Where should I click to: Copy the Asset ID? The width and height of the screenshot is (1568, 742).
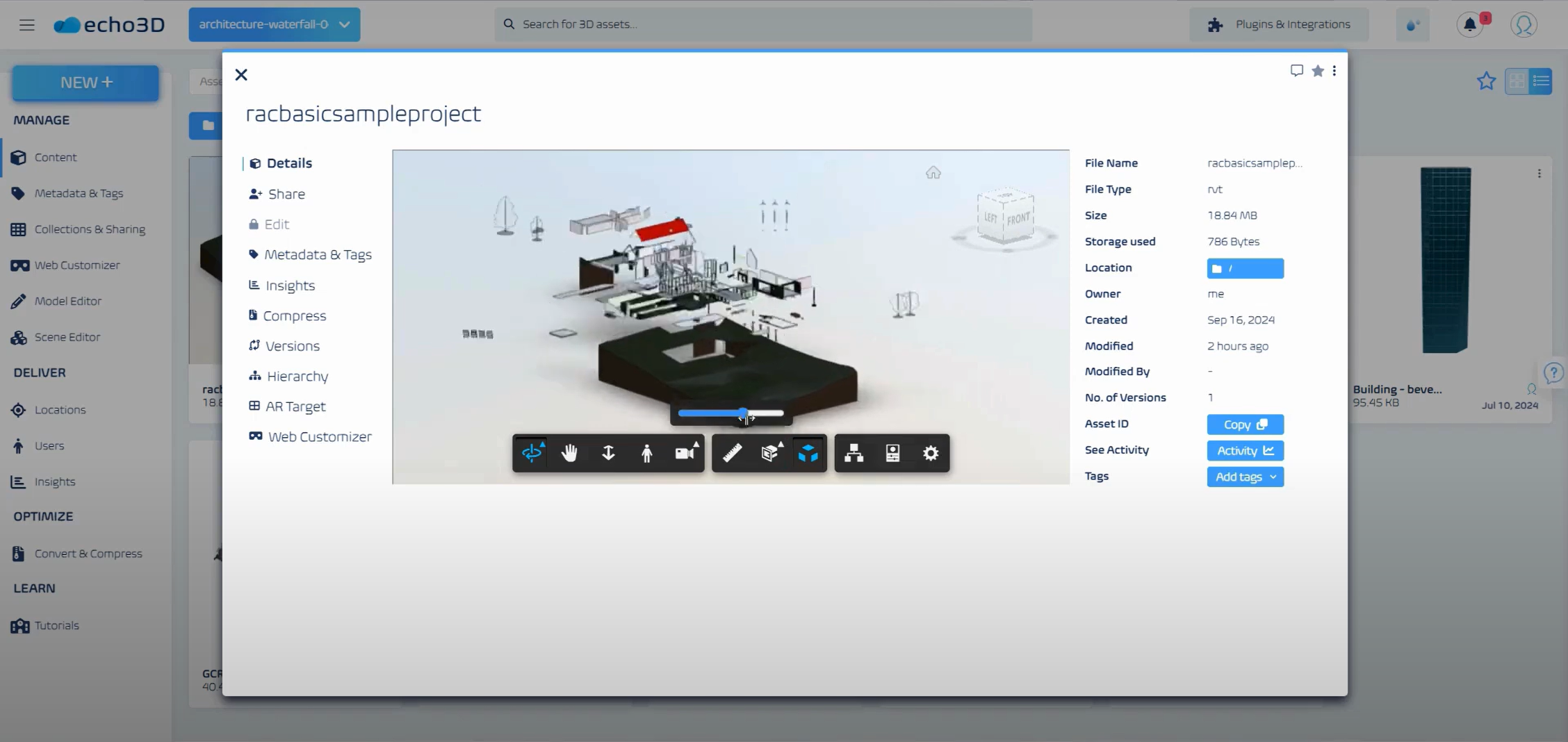pyautogui.click(x=1245, y=424)
